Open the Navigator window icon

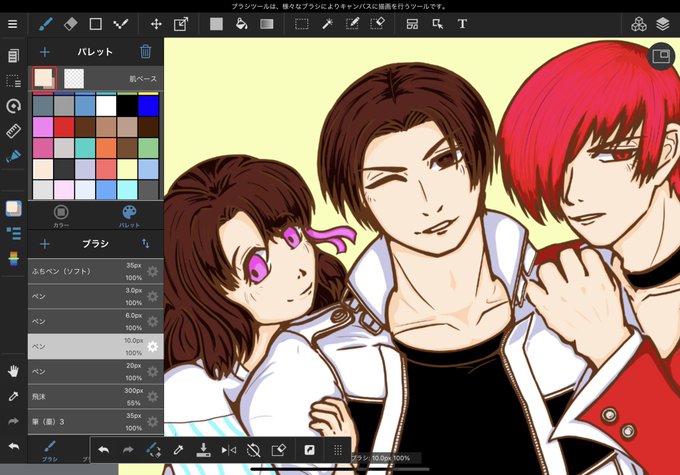[x=661, y=56]
